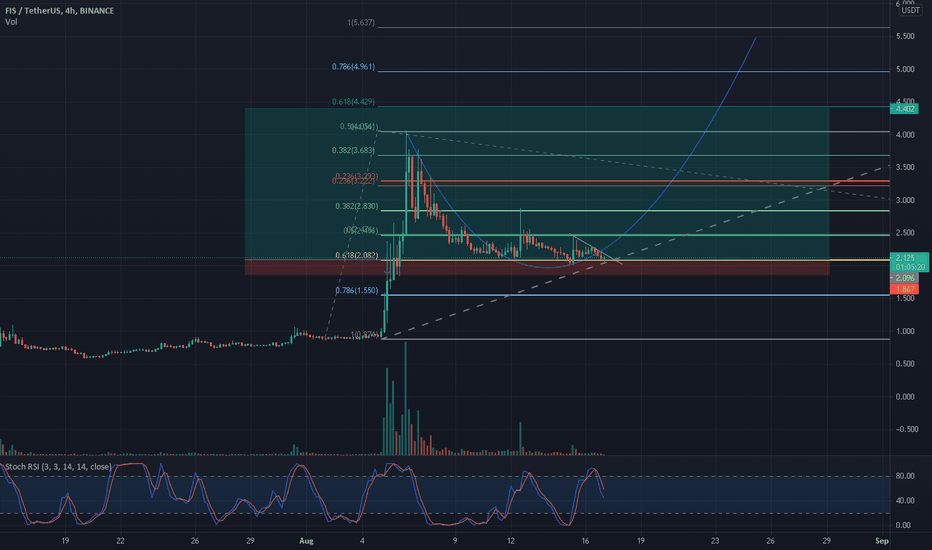This screenshot has height=550, width=932.
Task: Select the 0.618(2.082) Fibonacci level label
Action: pyautogui.click(x=356, y=255)
